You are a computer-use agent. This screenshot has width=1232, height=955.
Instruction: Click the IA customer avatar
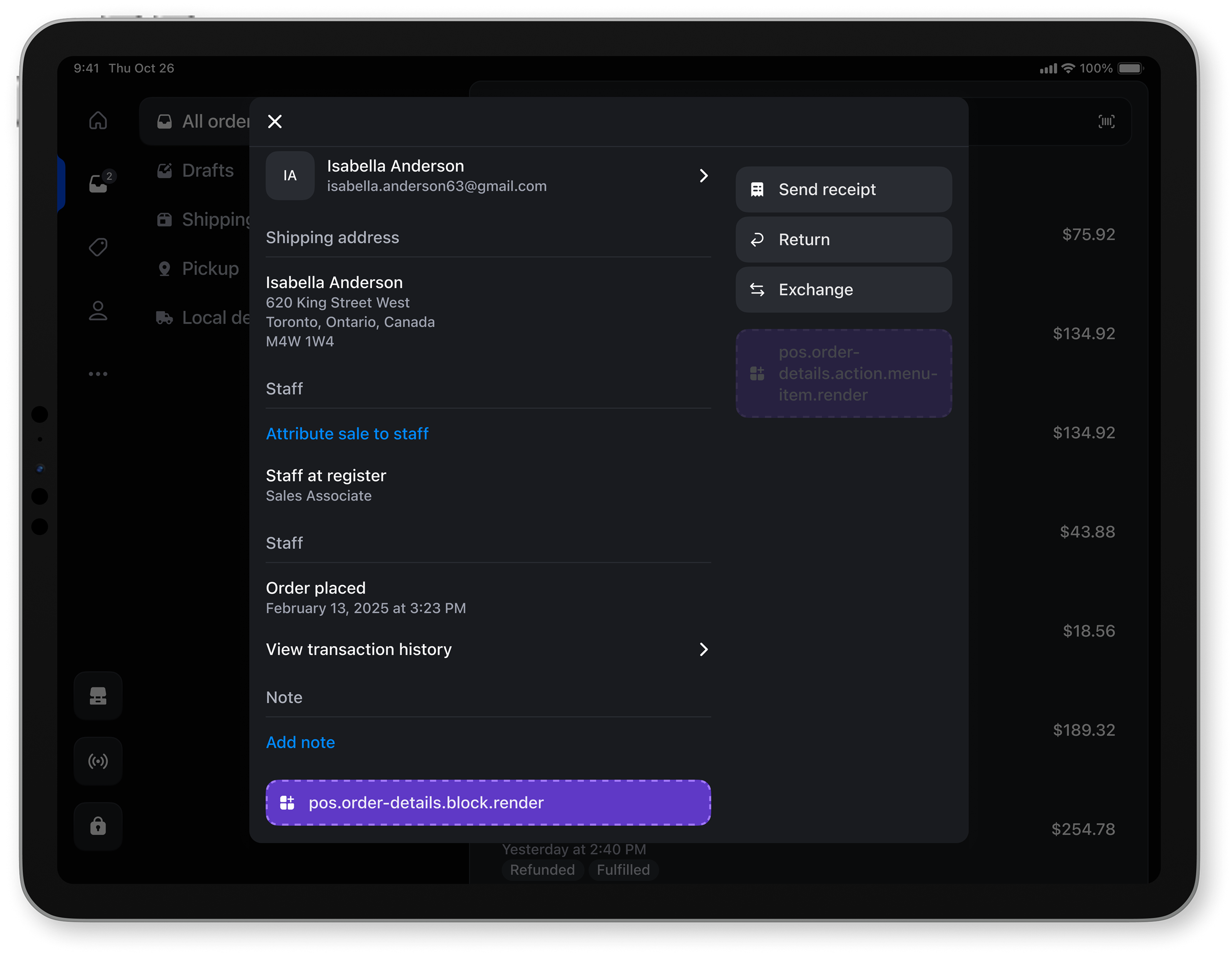tap(290, 176)
